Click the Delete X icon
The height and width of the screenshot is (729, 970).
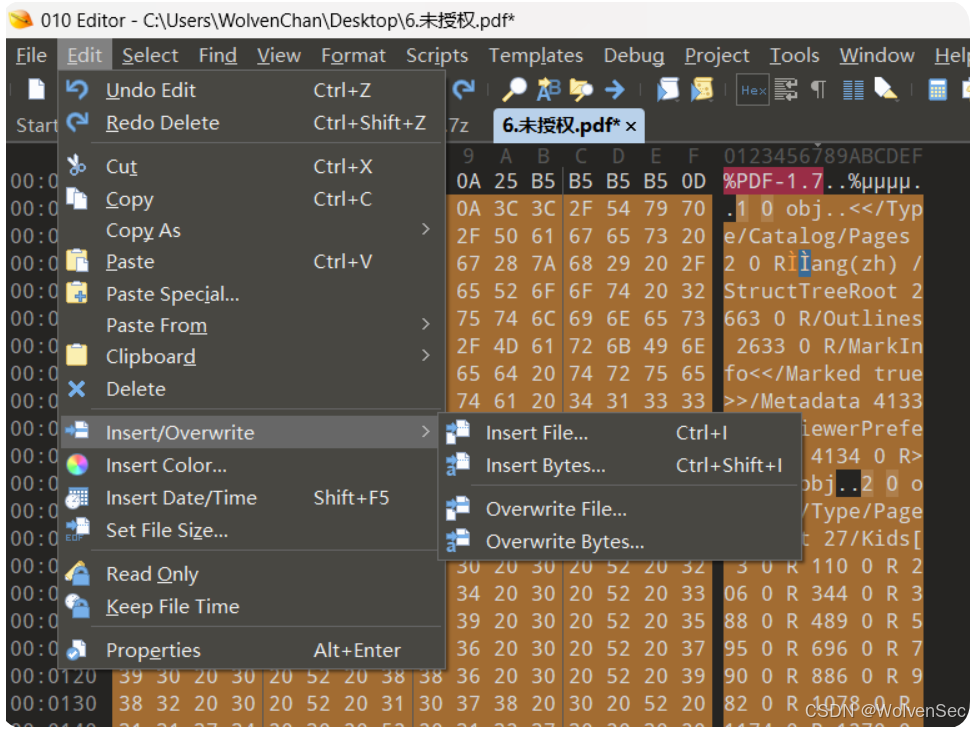pyautogui.click(x=77, y=389)
